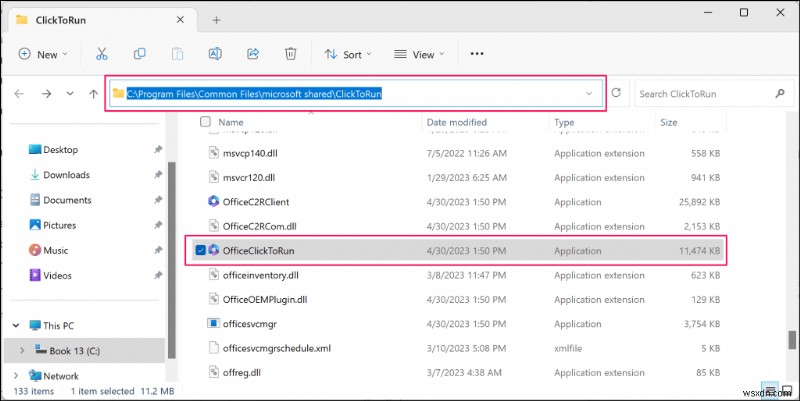The width and height of the screenshot is (800, 401).
Task: Expand the Book 13 (C:) drive node
Action: (x=22, y=350)
